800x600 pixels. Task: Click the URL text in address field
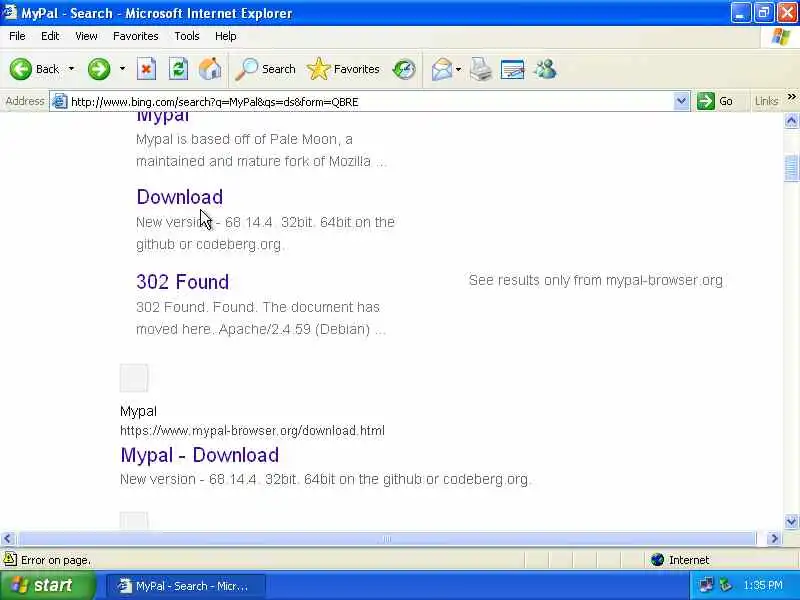[x=214, y=102]
